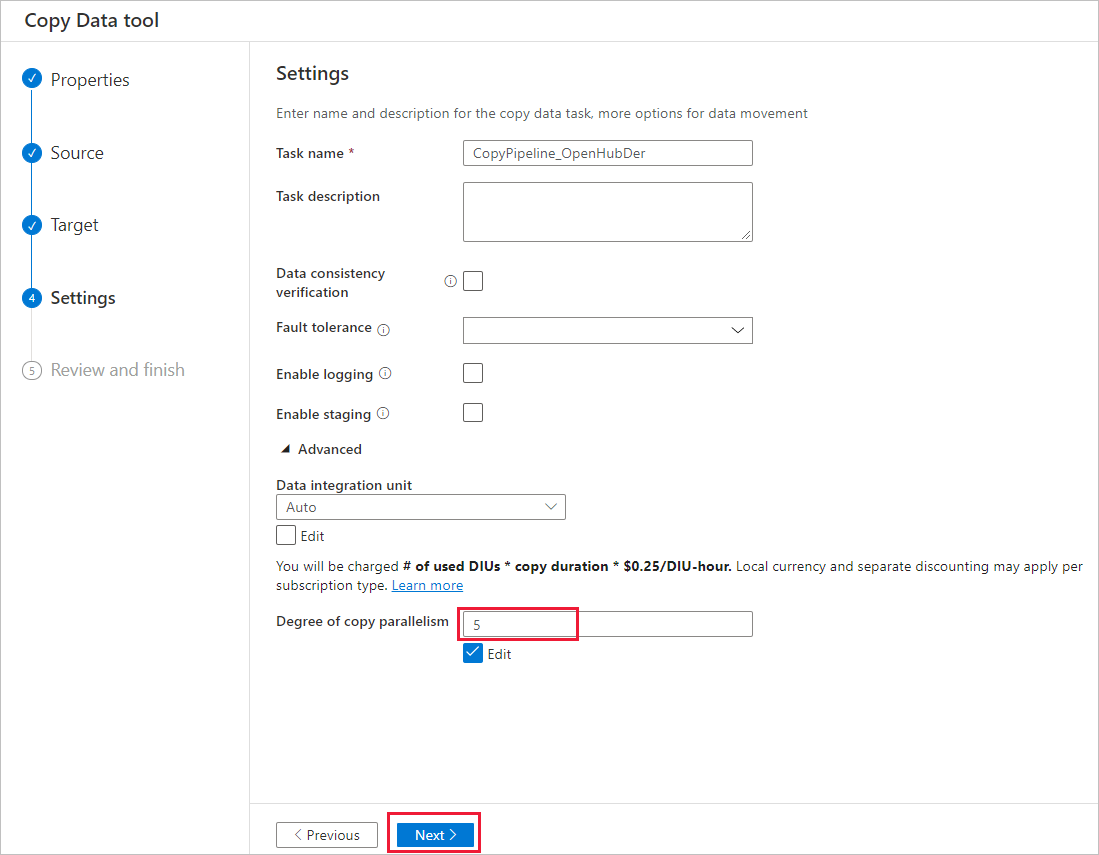Click the info icon beside Data consistency verification
The width and height of the screenshot is (1099, 855).
coord(450,281)
